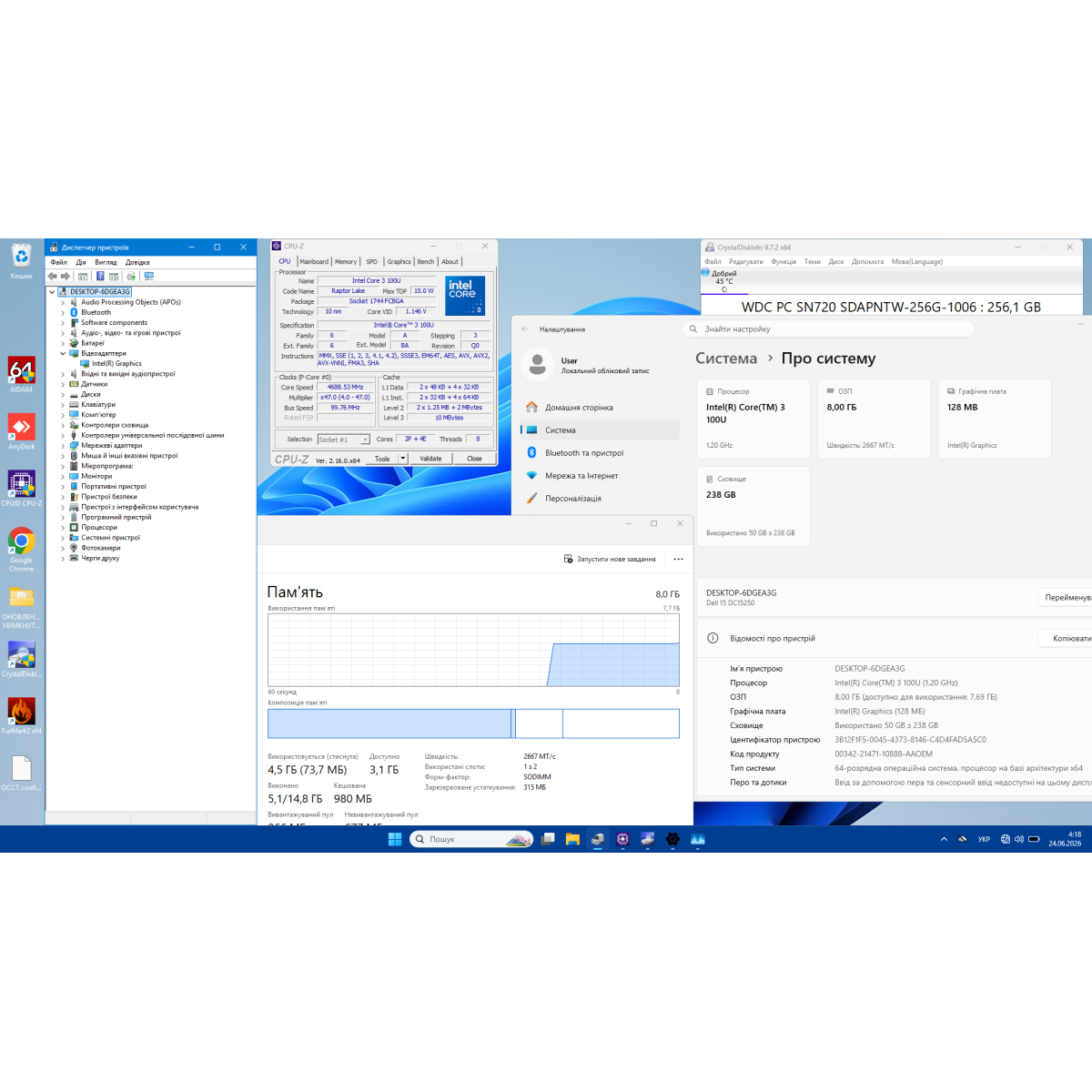Open Settings gear icon on taskbar
The image size is (1092, 1092).
tap(672, 839)
